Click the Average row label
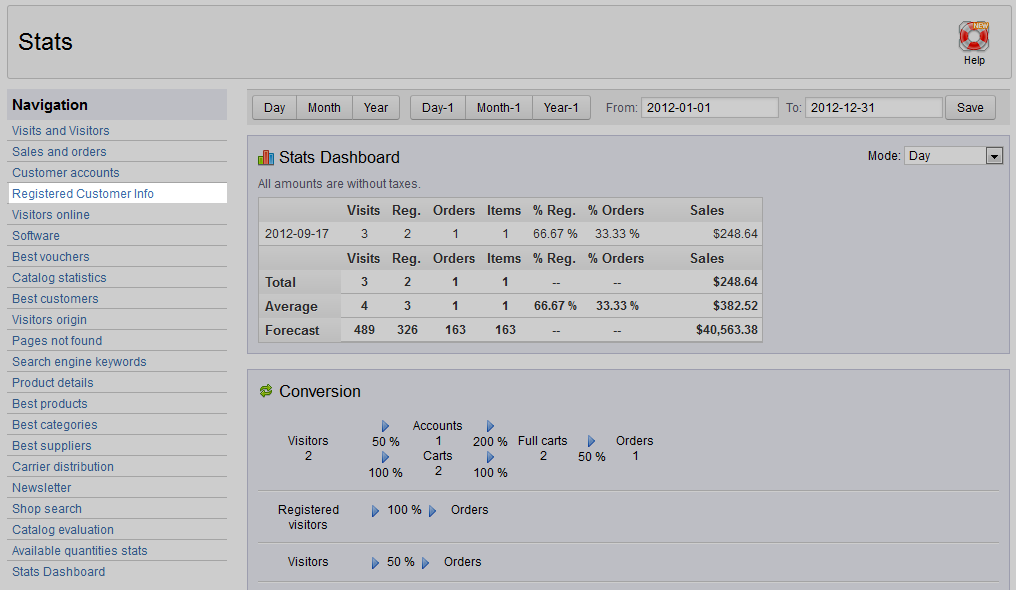The height and width of the screenshot is (590, 1016). click(291, 306)
